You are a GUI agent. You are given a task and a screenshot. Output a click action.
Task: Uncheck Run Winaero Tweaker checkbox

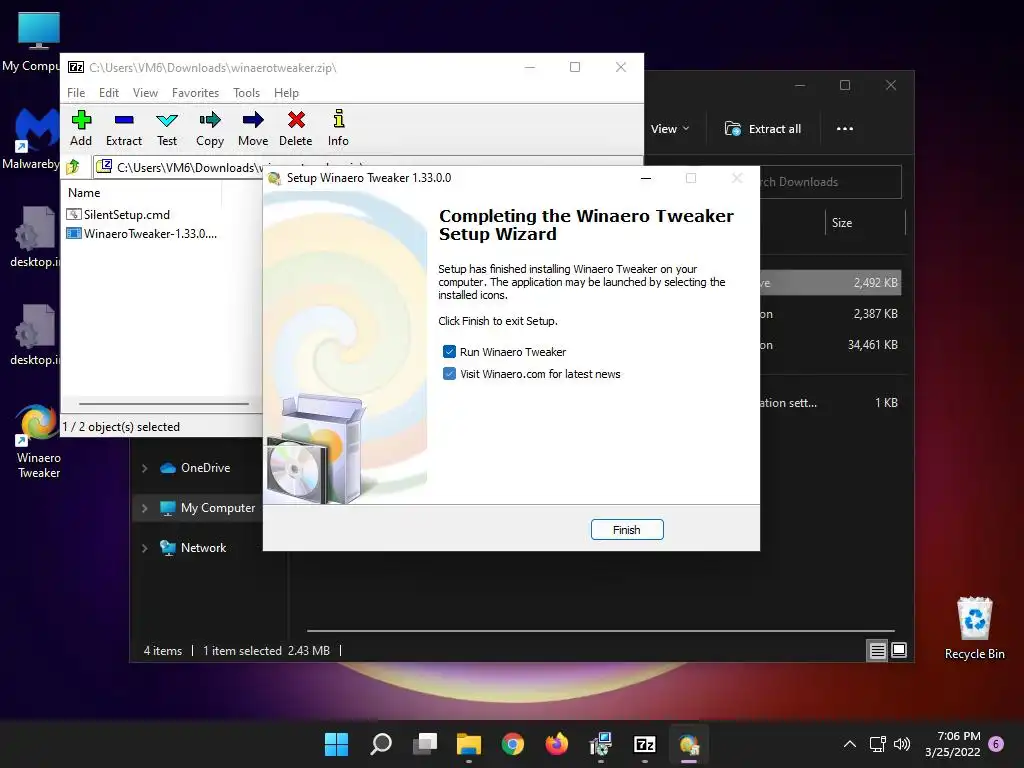point(449,352)
